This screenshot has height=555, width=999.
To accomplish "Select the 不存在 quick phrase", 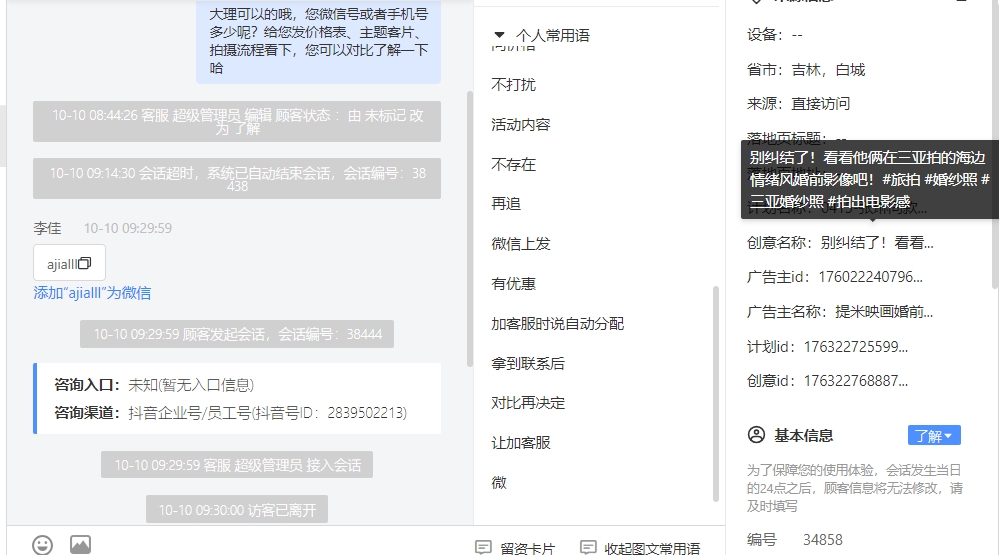I will tap(514, 164).
